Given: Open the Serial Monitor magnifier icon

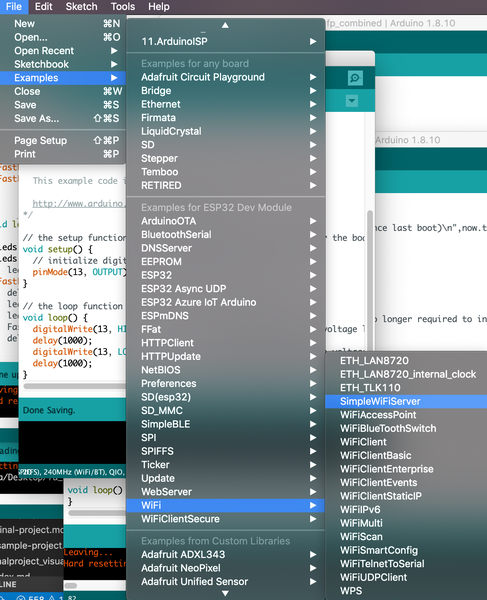Looking at the screenshot, I should click(x=355, y=78).
